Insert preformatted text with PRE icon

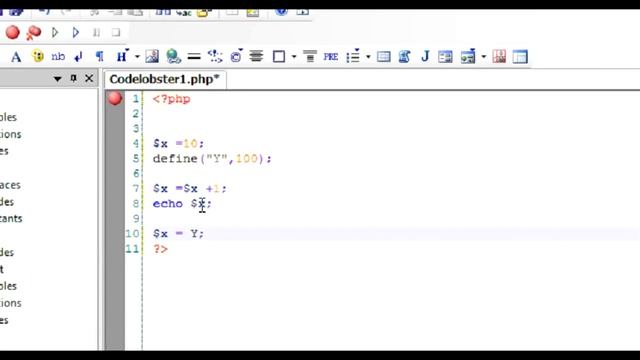(x=331, y=56)
